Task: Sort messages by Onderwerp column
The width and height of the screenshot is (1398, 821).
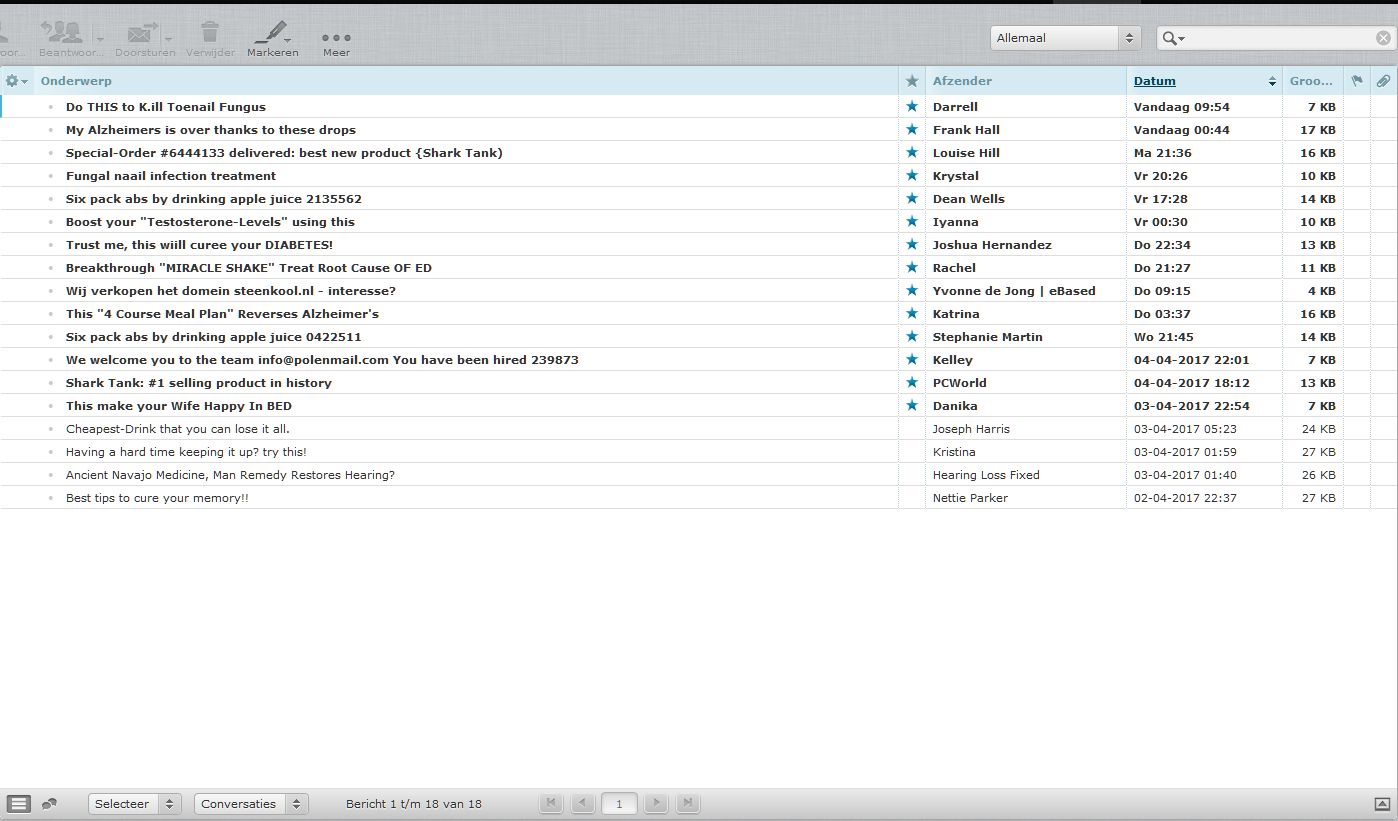Action: pyautogui.click(x=76, y=81)
